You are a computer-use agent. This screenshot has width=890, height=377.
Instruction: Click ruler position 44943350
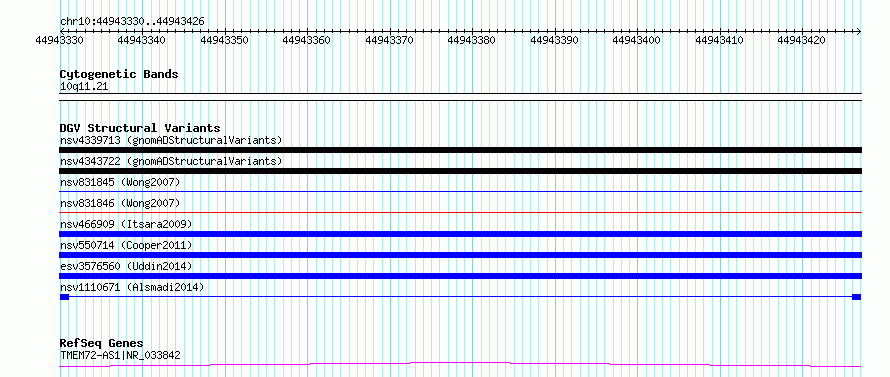225,40
